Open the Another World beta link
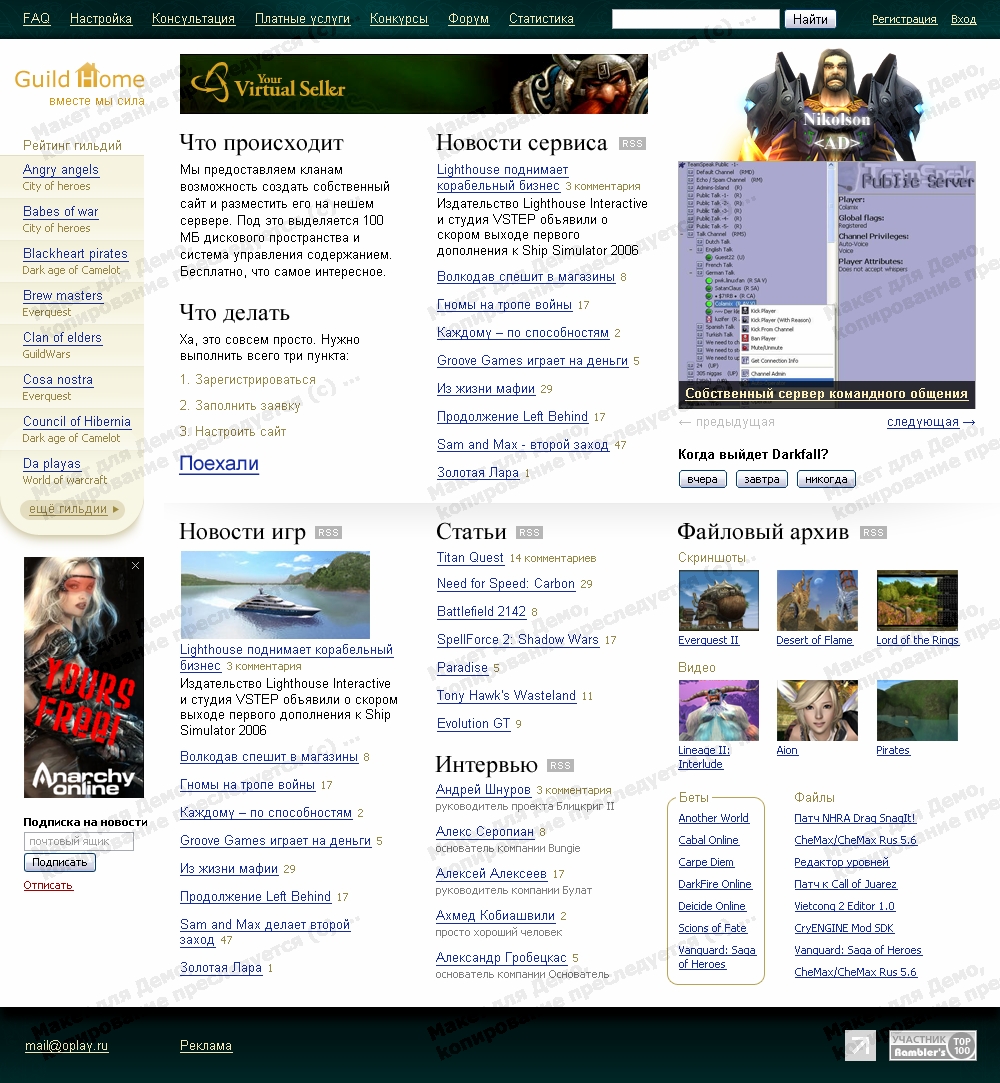The image size is (1000, 1083). click(x=713, y=818)
